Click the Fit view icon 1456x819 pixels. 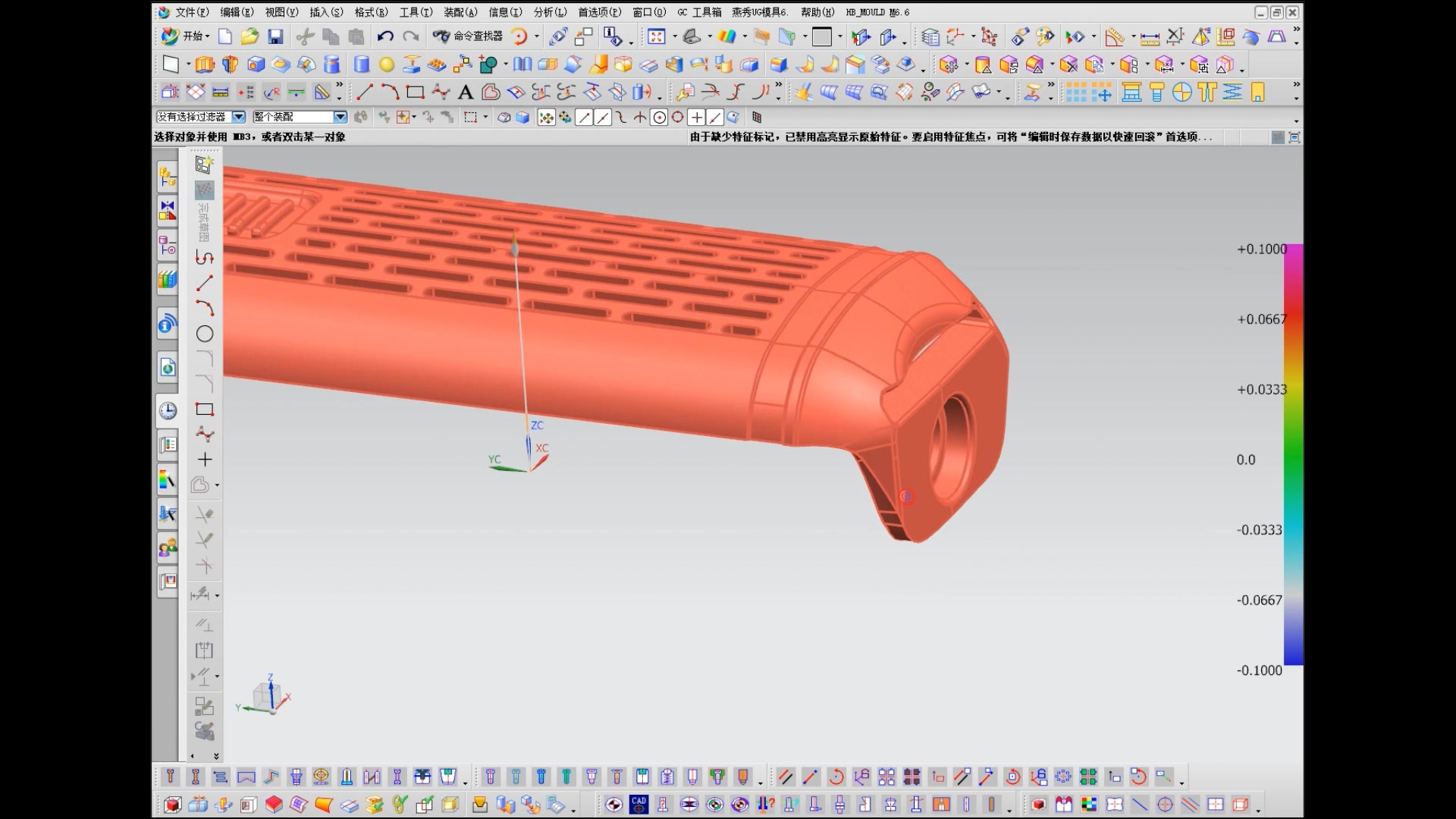point(657,36)
